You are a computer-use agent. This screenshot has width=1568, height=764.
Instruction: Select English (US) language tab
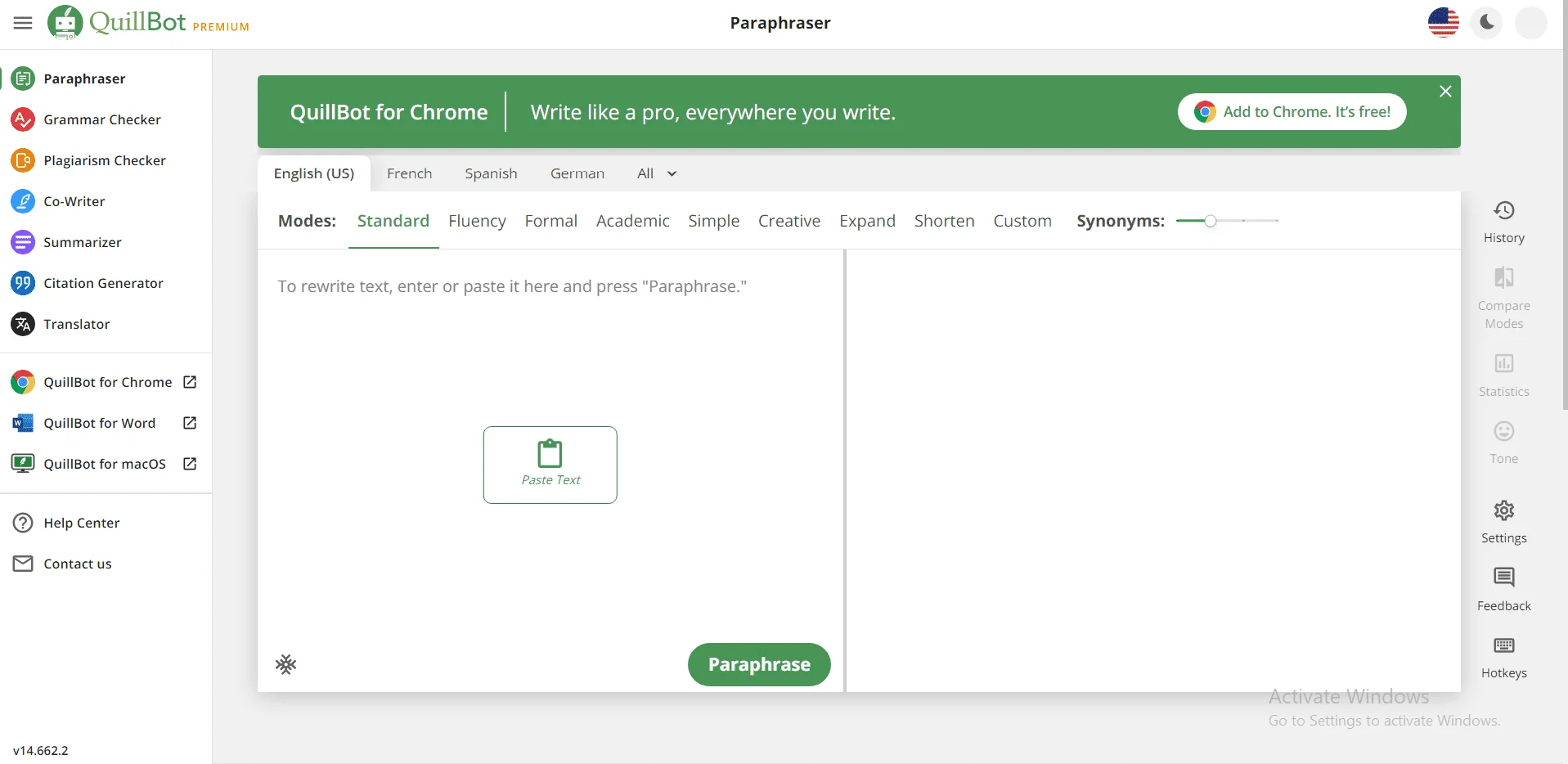[x=314, y=173]
